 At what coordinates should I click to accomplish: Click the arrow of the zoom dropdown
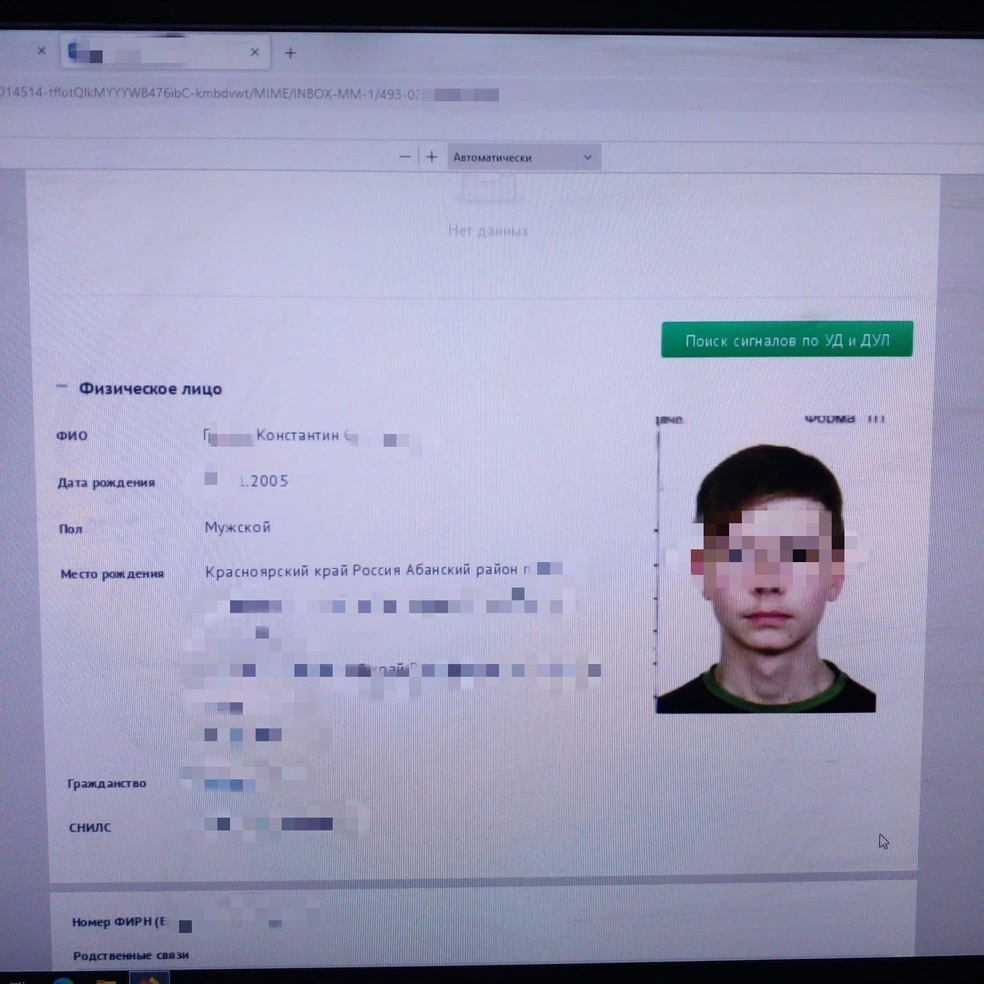[587, 157]
